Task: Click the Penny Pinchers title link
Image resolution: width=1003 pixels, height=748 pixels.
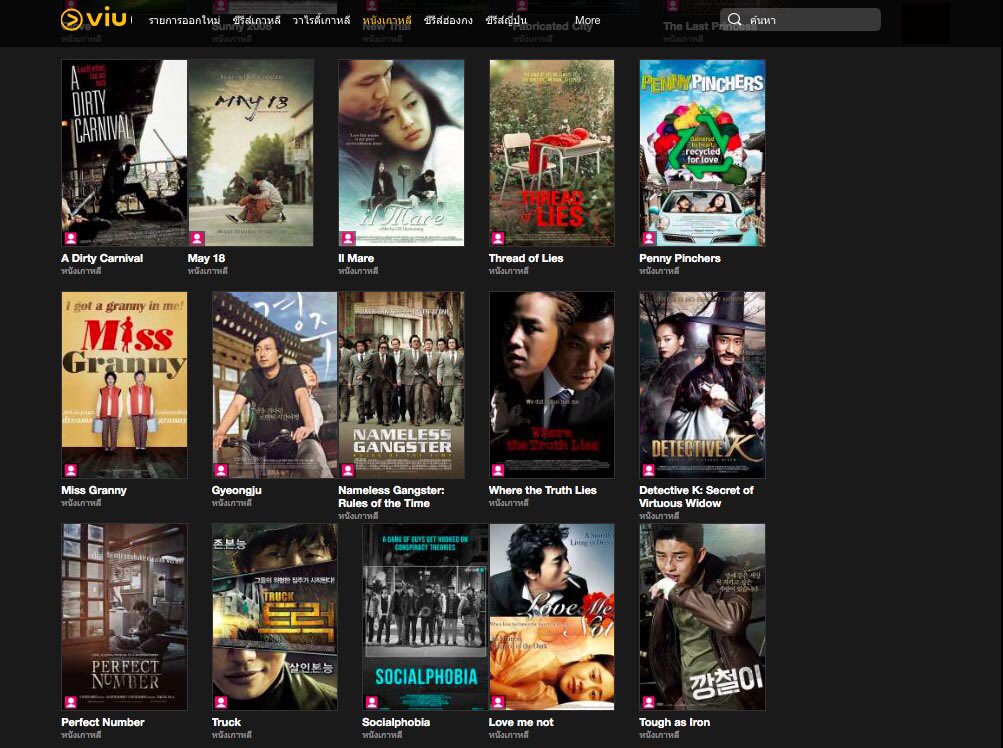Action: pos(679,258)
